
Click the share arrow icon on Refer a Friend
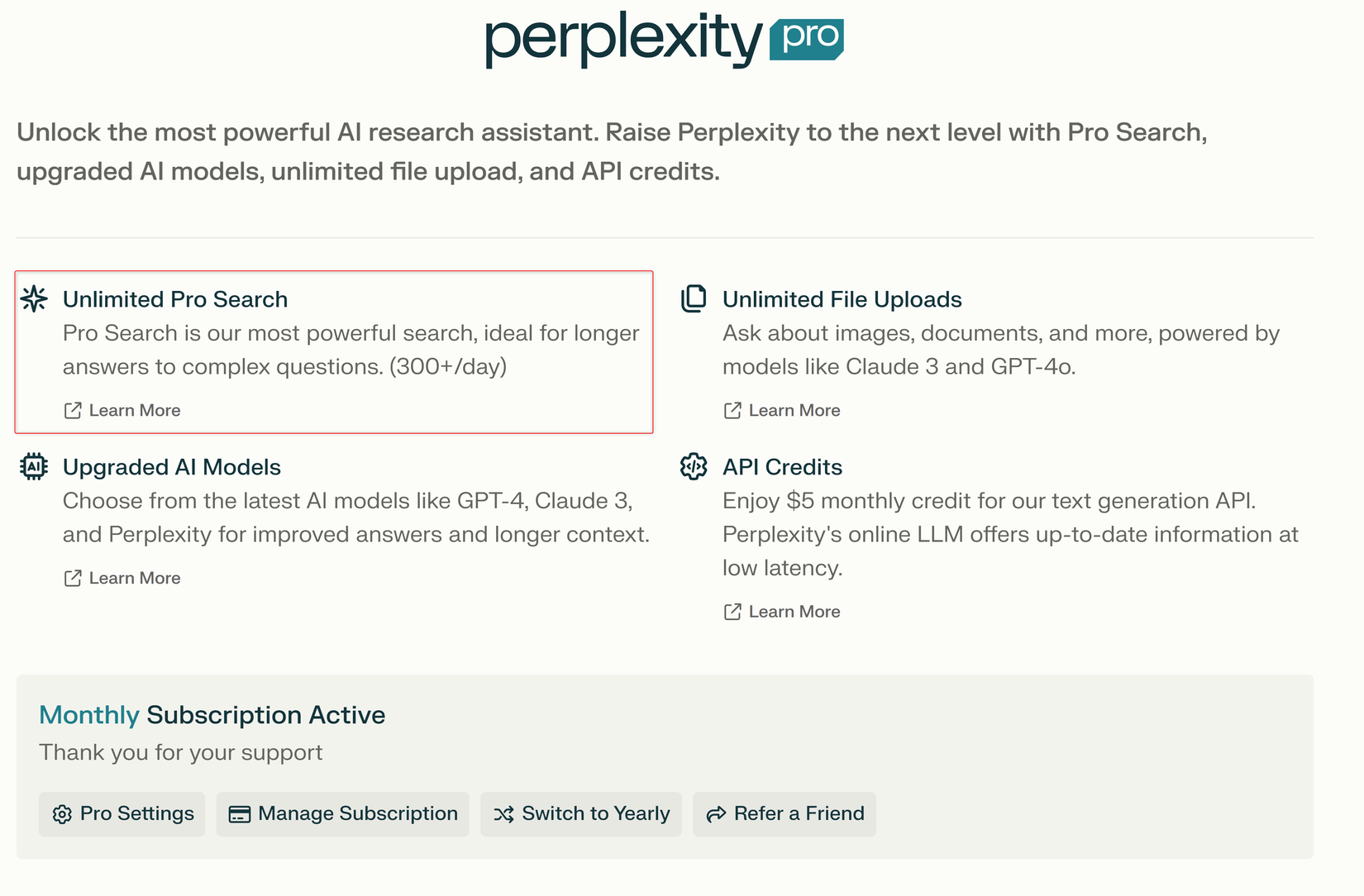click(715, 814)
